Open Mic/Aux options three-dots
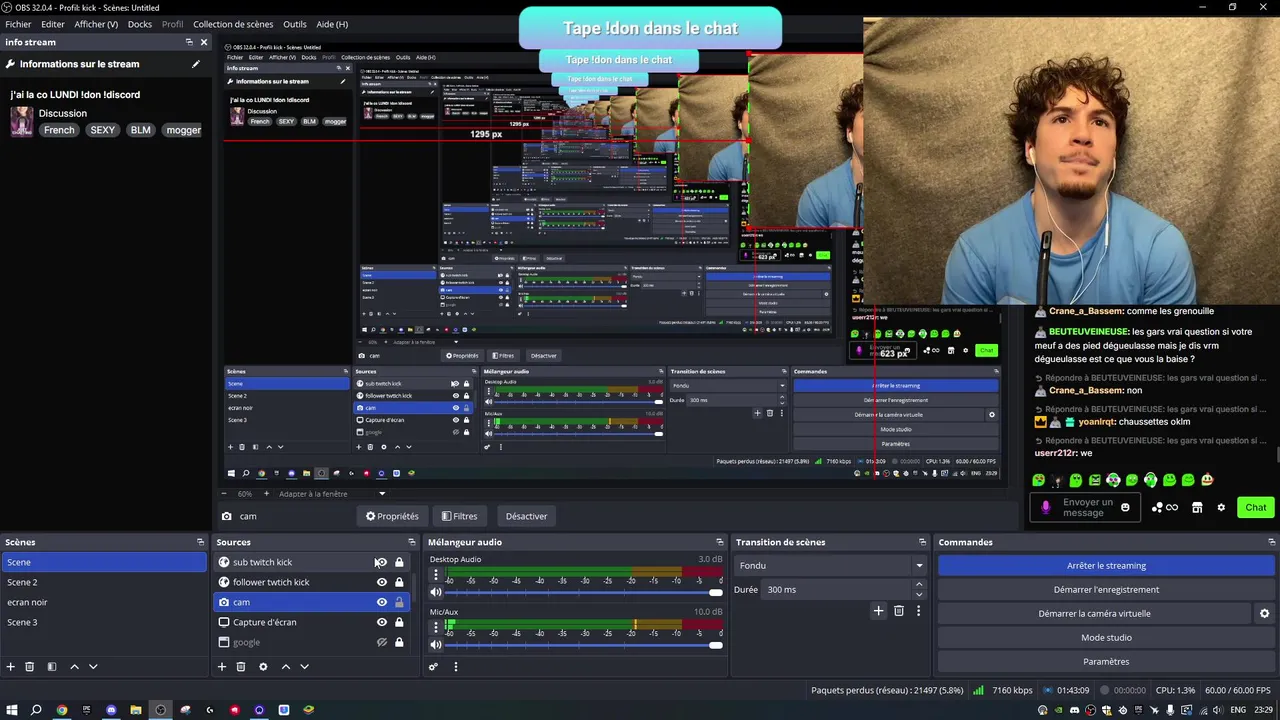The height and width of the screenshot is (720, 1280). 435,627
